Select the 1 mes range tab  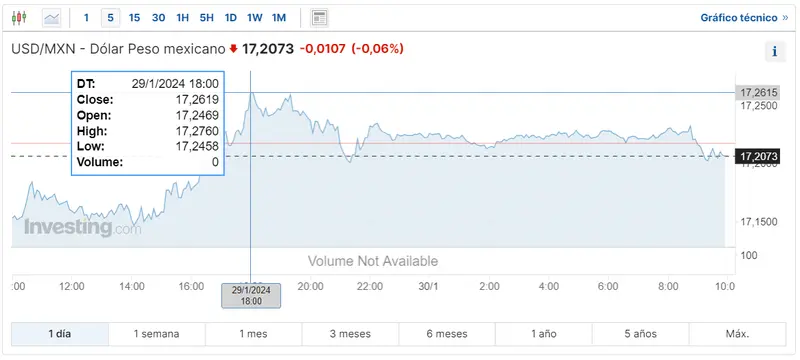click(x=254, y=335)
